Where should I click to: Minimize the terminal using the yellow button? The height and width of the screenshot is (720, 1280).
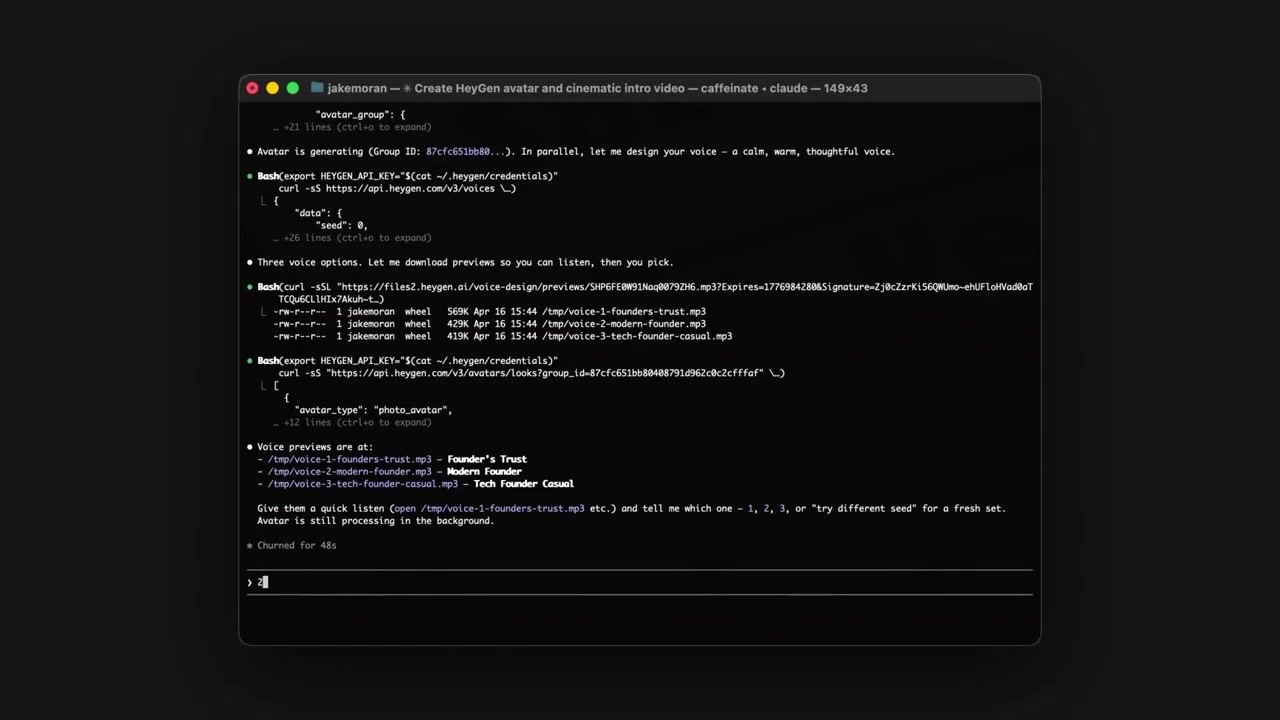point(272,88)
